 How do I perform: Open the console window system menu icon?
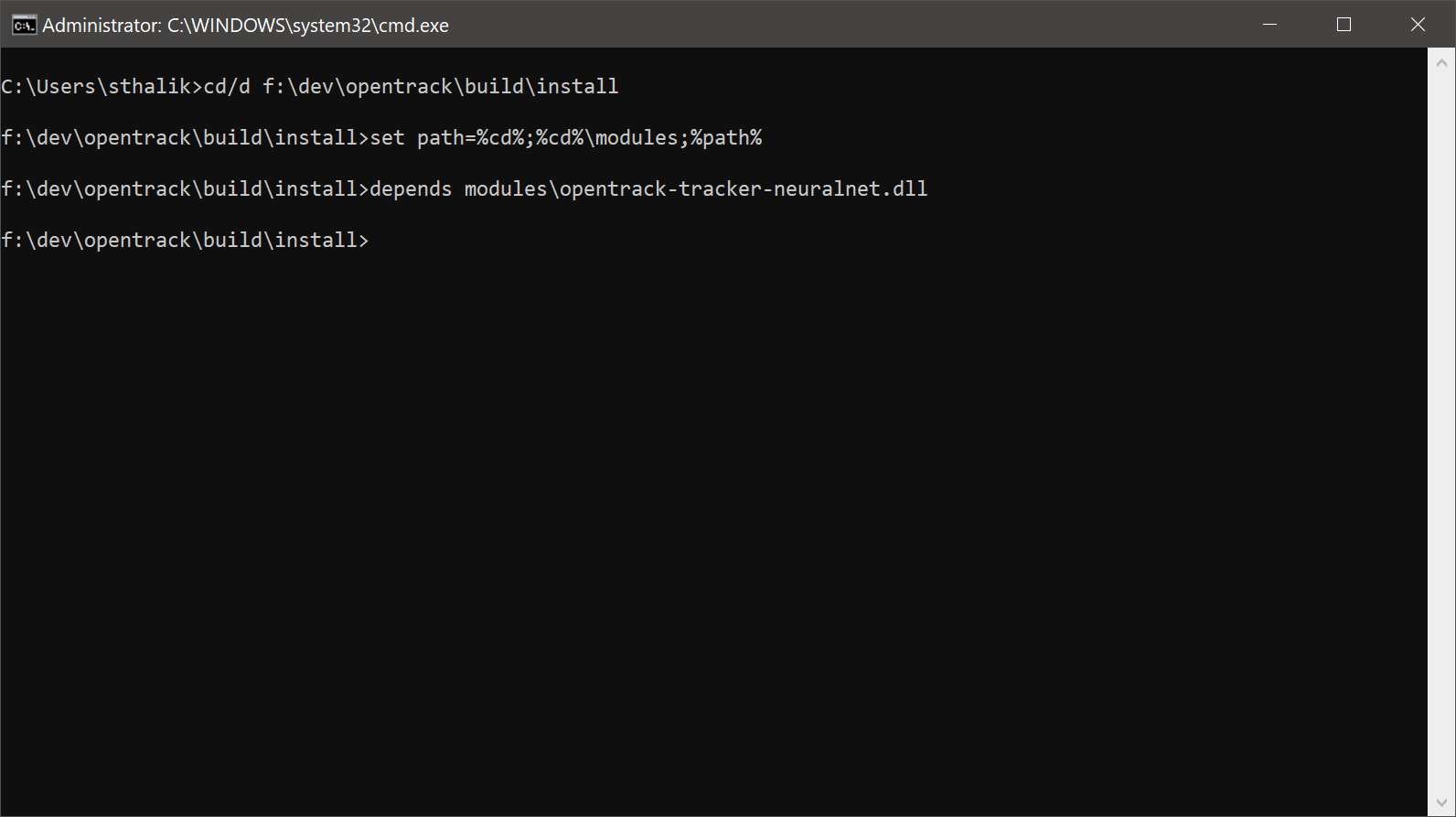(x=23, y=25)
